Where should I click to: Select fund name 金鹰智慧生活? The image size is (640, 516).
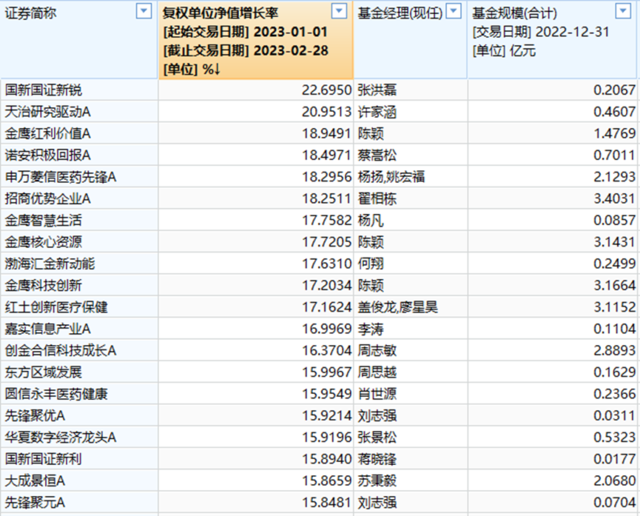click(x=43, y=220)
